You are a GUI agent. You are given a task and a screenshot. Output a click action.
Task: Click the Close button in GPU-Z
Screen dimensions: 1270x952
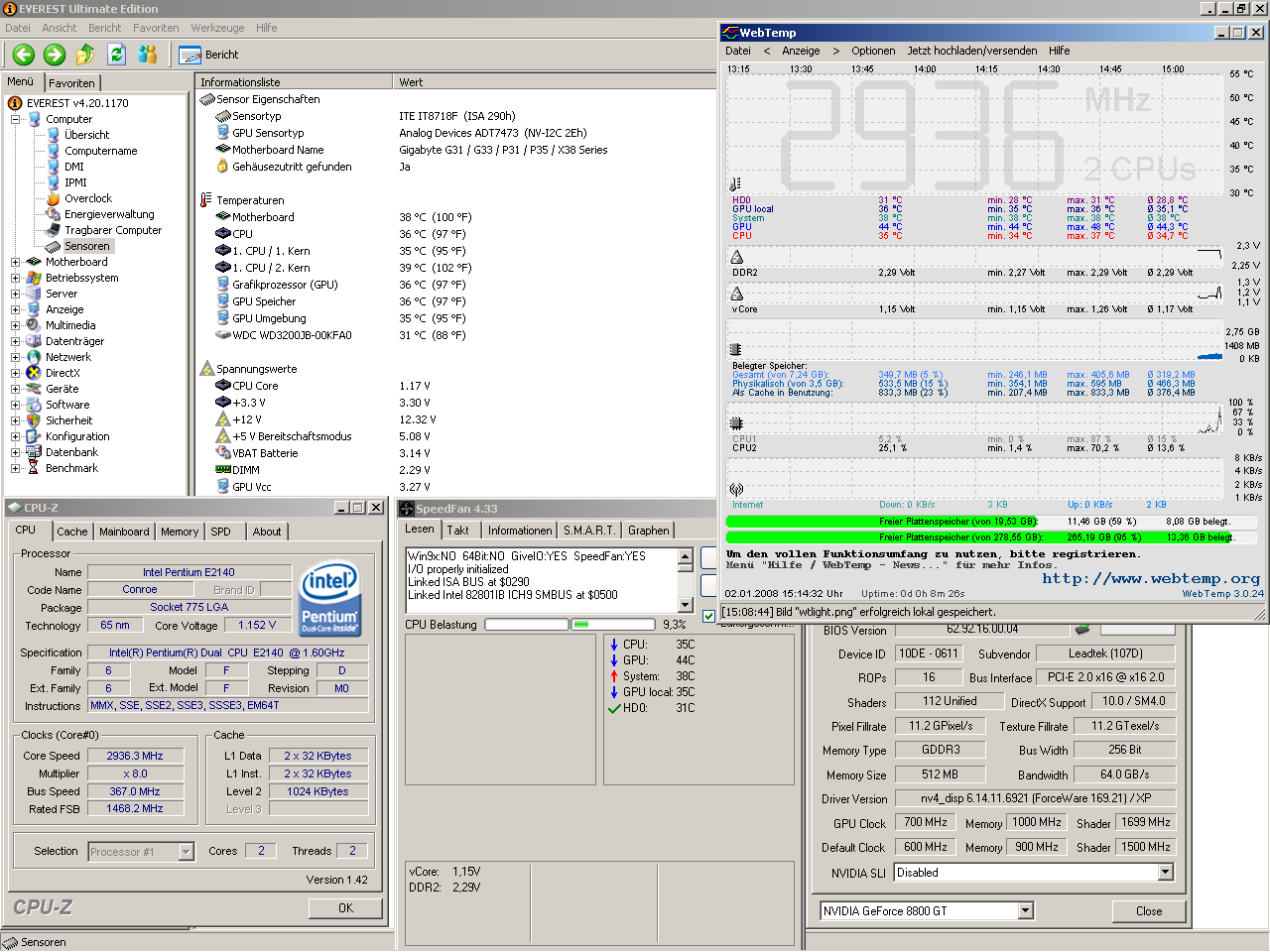tap(1148, 911)
